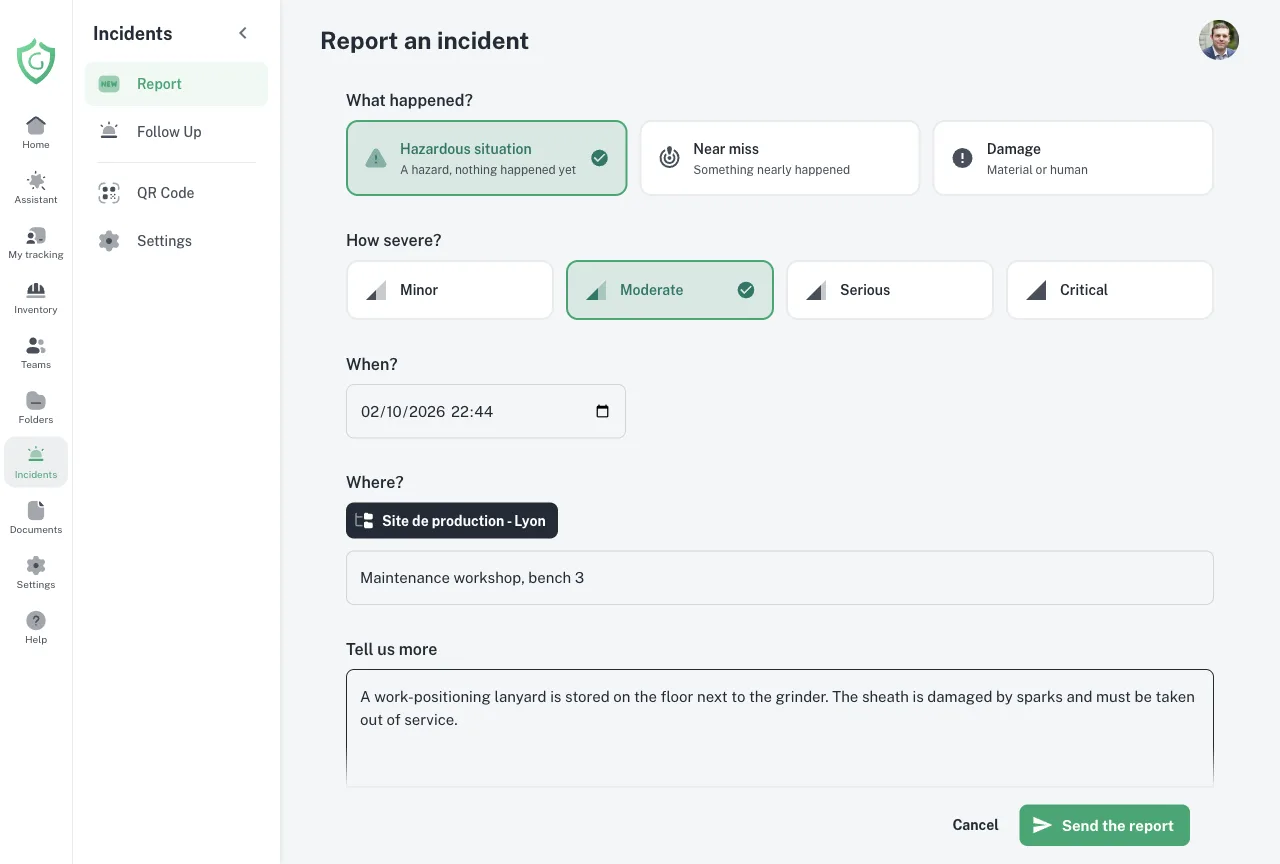The image size is (1280, 864).
Task: Click the Tell us more description textarea
Action: pyautogui.click(x=780, y=728)
